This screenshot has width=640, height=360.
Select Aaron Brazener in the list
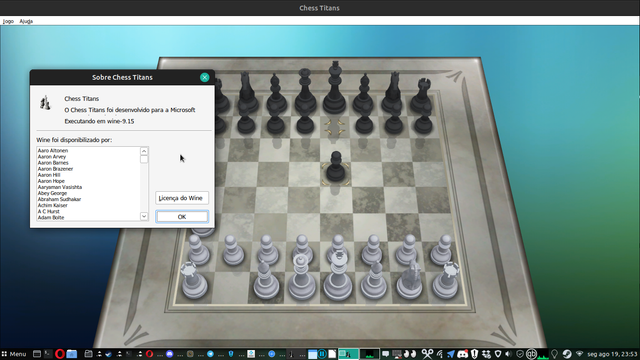[55, 169]
